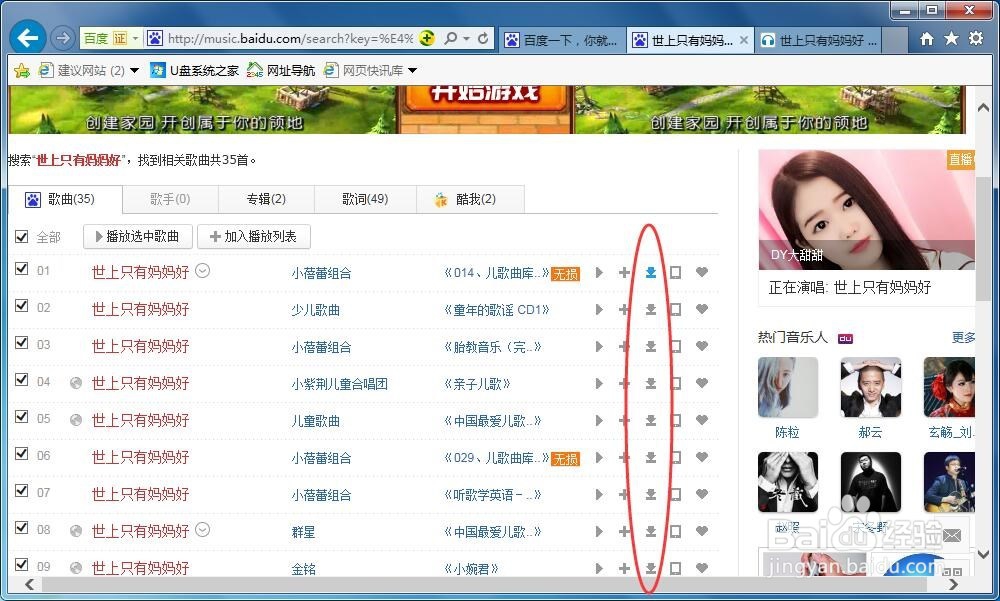Open the DY大甜甜 live stream thumbnail
The image size is (1000, 601).
pos(866,210)
